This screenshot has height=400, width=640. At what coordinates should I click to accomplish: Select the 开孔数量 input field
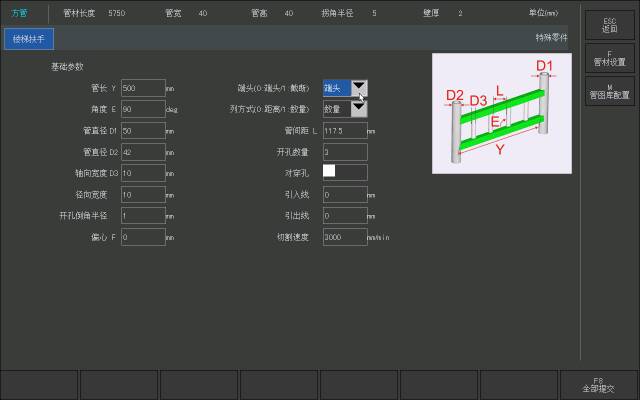(345, 152)
